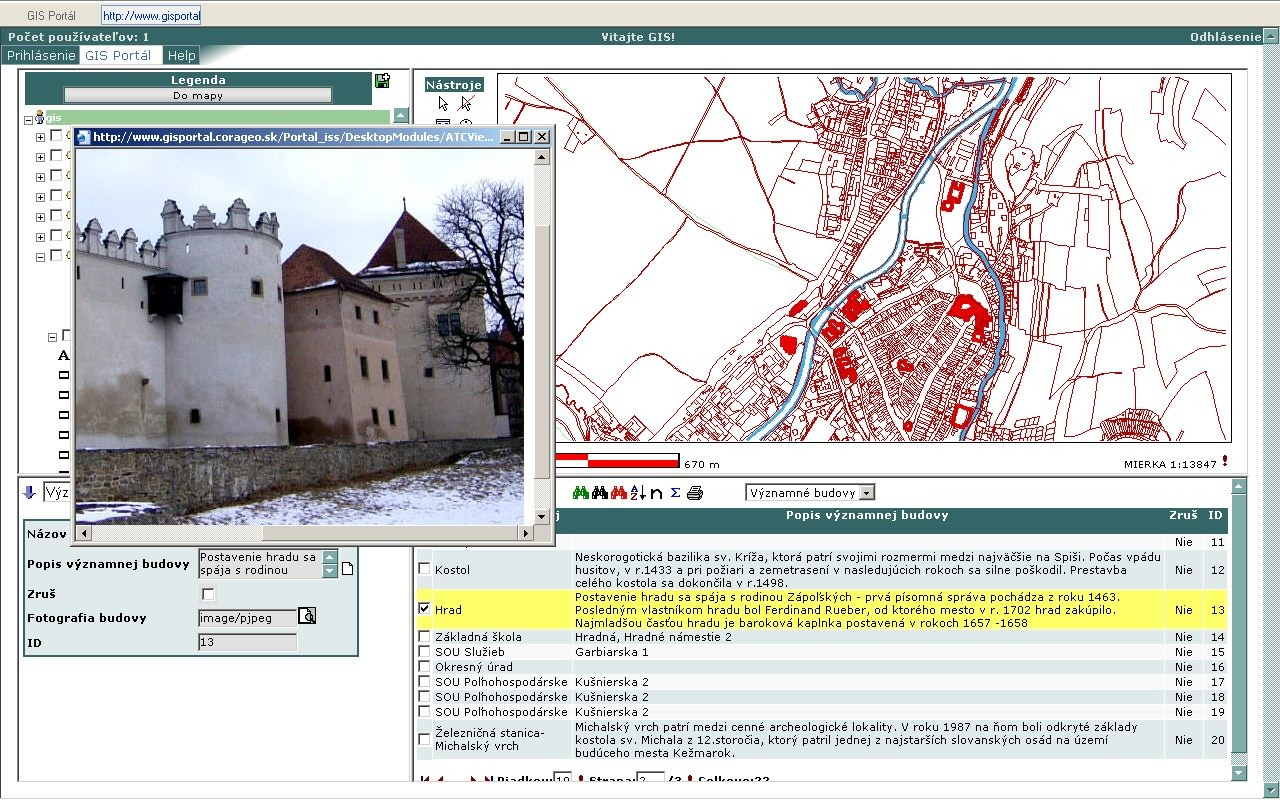Click the Garbiarska 1 description cell

point(867,651)
